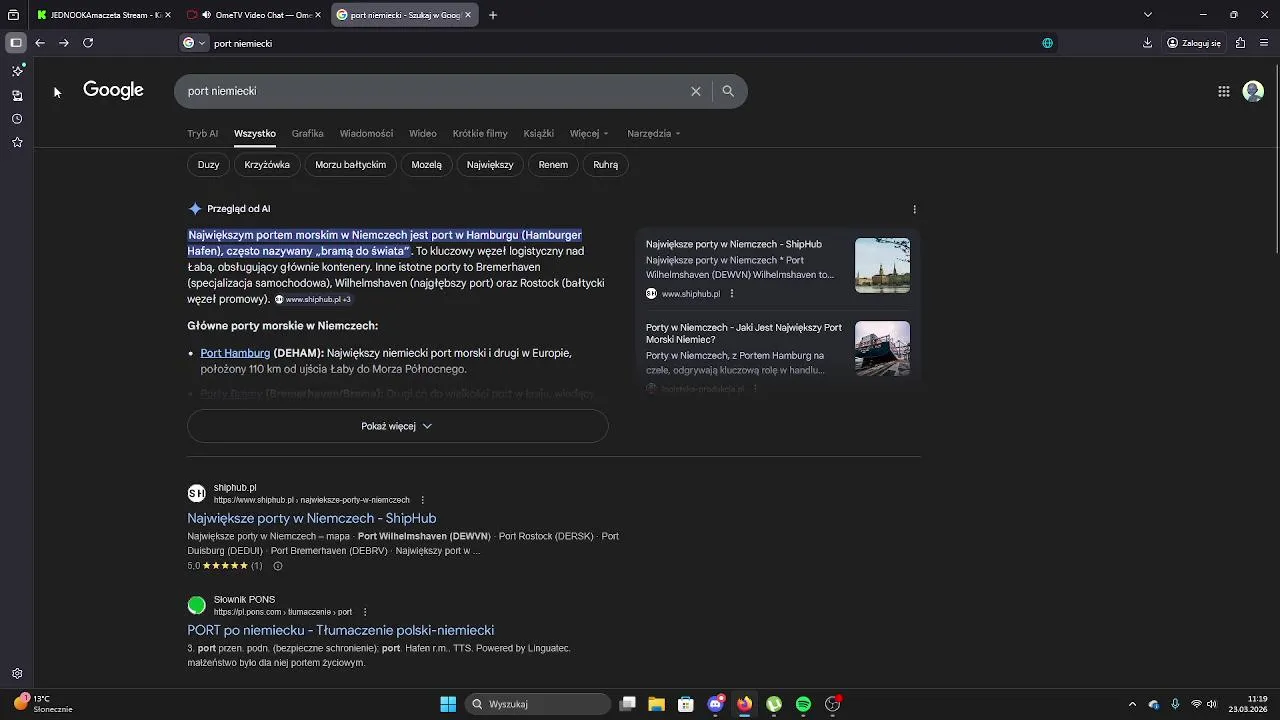
Task: Expand the Narzędzia dropdown
Action: click(654, 133)
